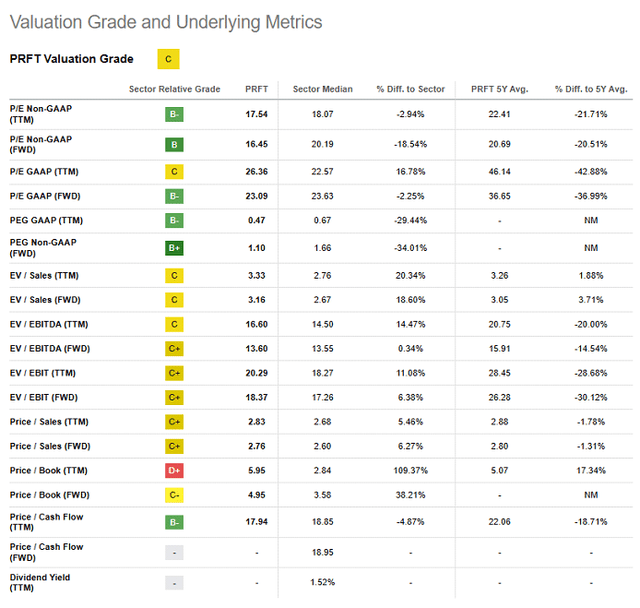Click the C+ grade badge for EV / EBITDA (FWD)
Screen dimensions: 640x608
174,349
